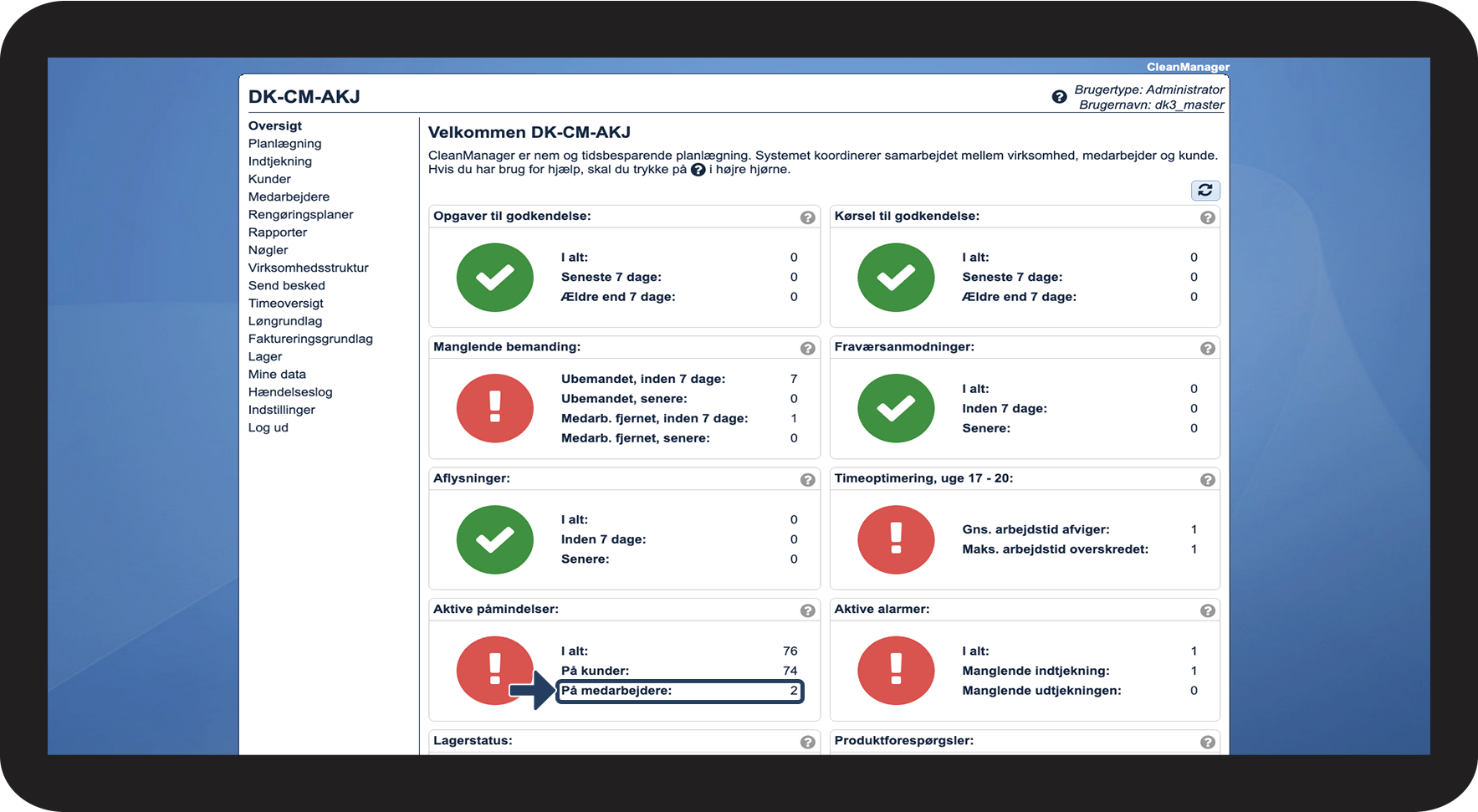1478x812 pixels.
Task: Click Brugernavn: dk3_master text
Action: click(1152, 105)
